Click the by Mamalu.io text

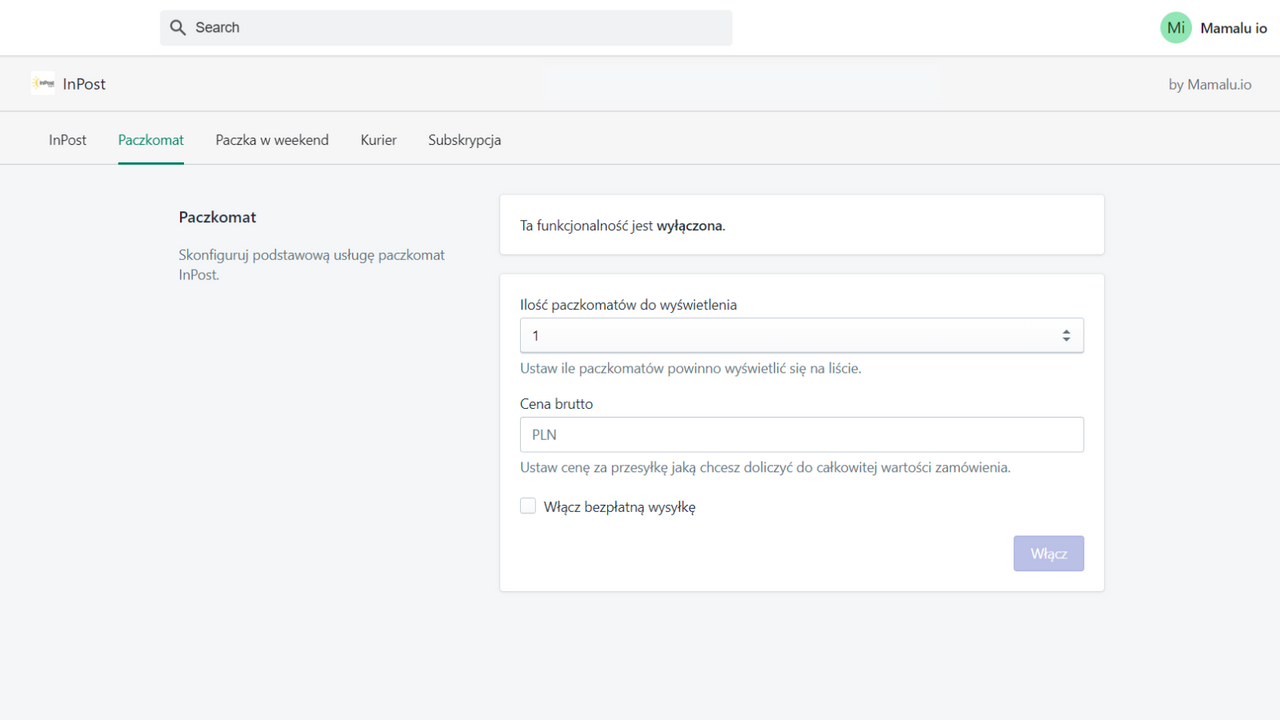coord(1210,84)
